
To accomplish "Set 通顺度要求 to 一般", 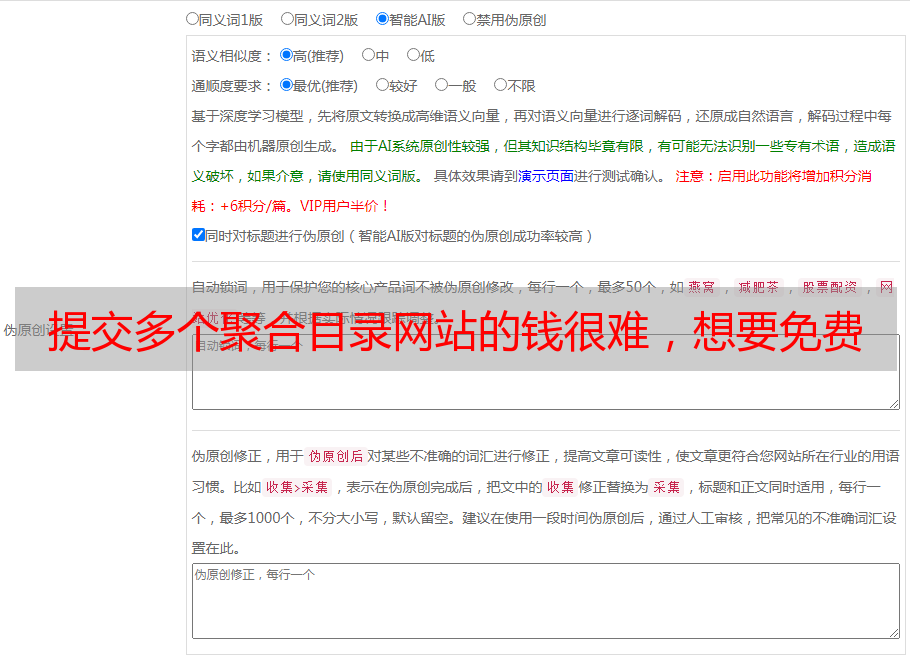I will click(x=442, y=85).
